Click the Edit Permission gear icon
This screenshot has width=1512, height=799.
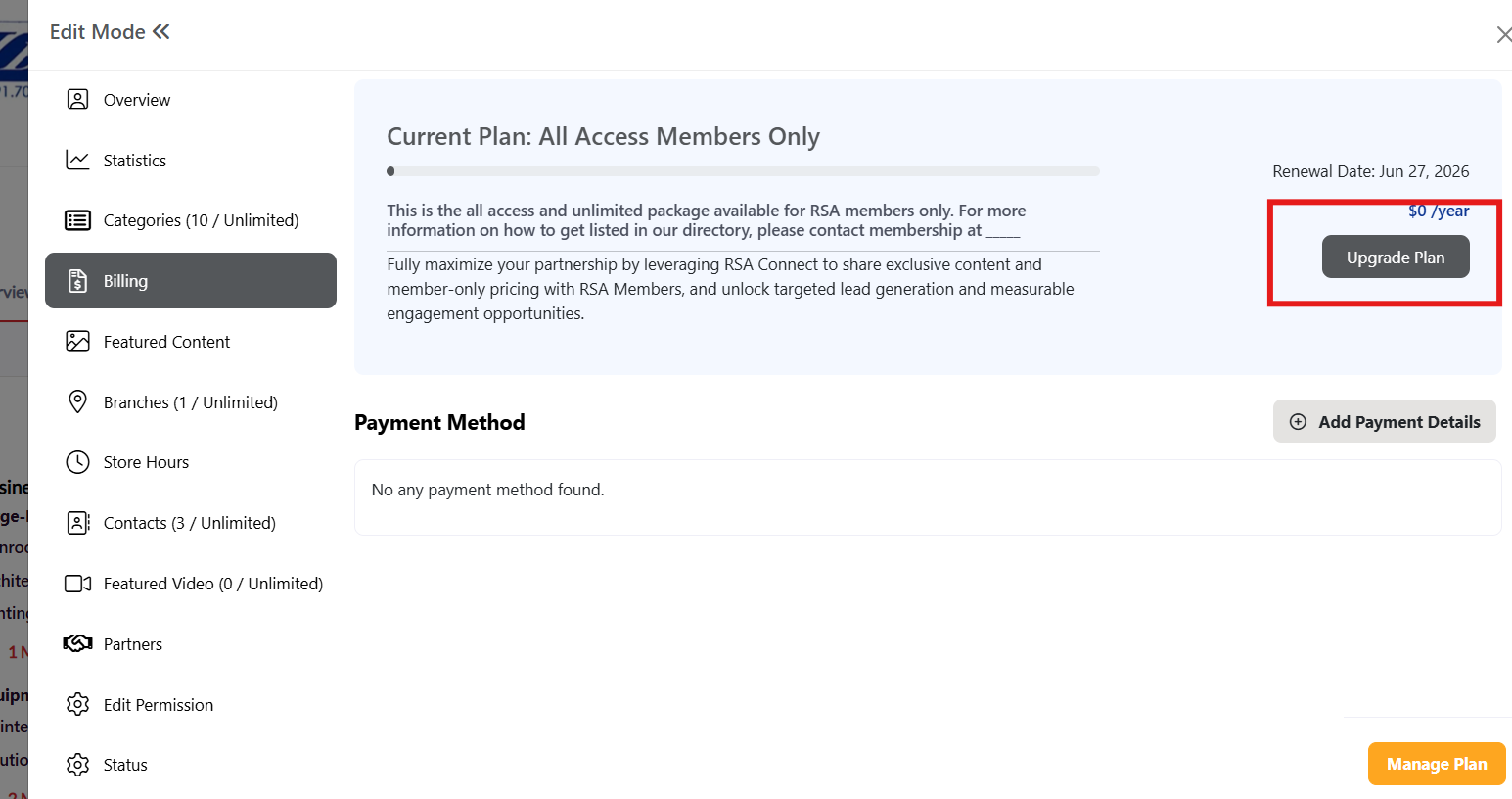[77, 704]
